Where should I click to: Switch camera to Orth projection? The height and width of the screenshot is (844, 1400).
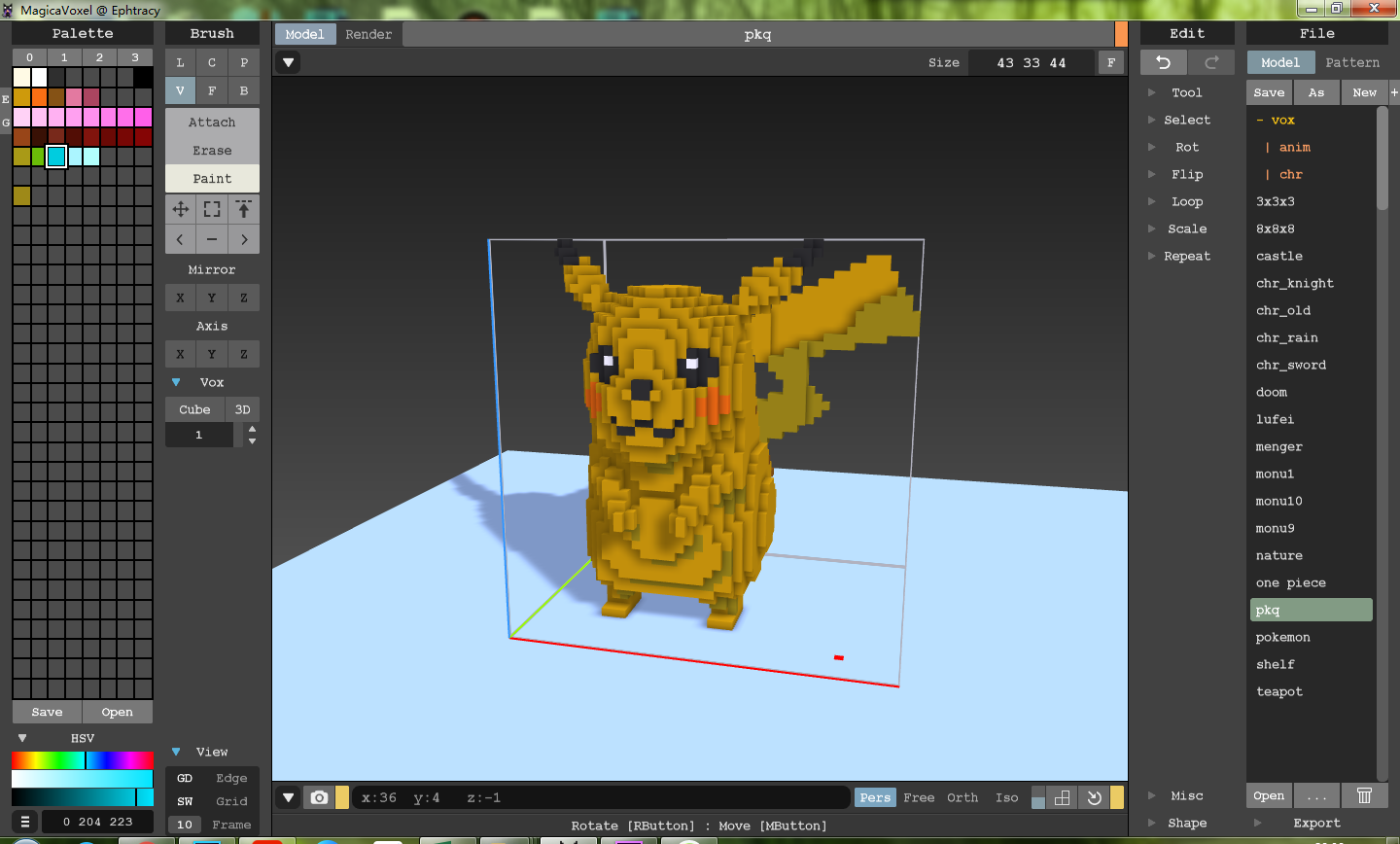coord(962,797)
